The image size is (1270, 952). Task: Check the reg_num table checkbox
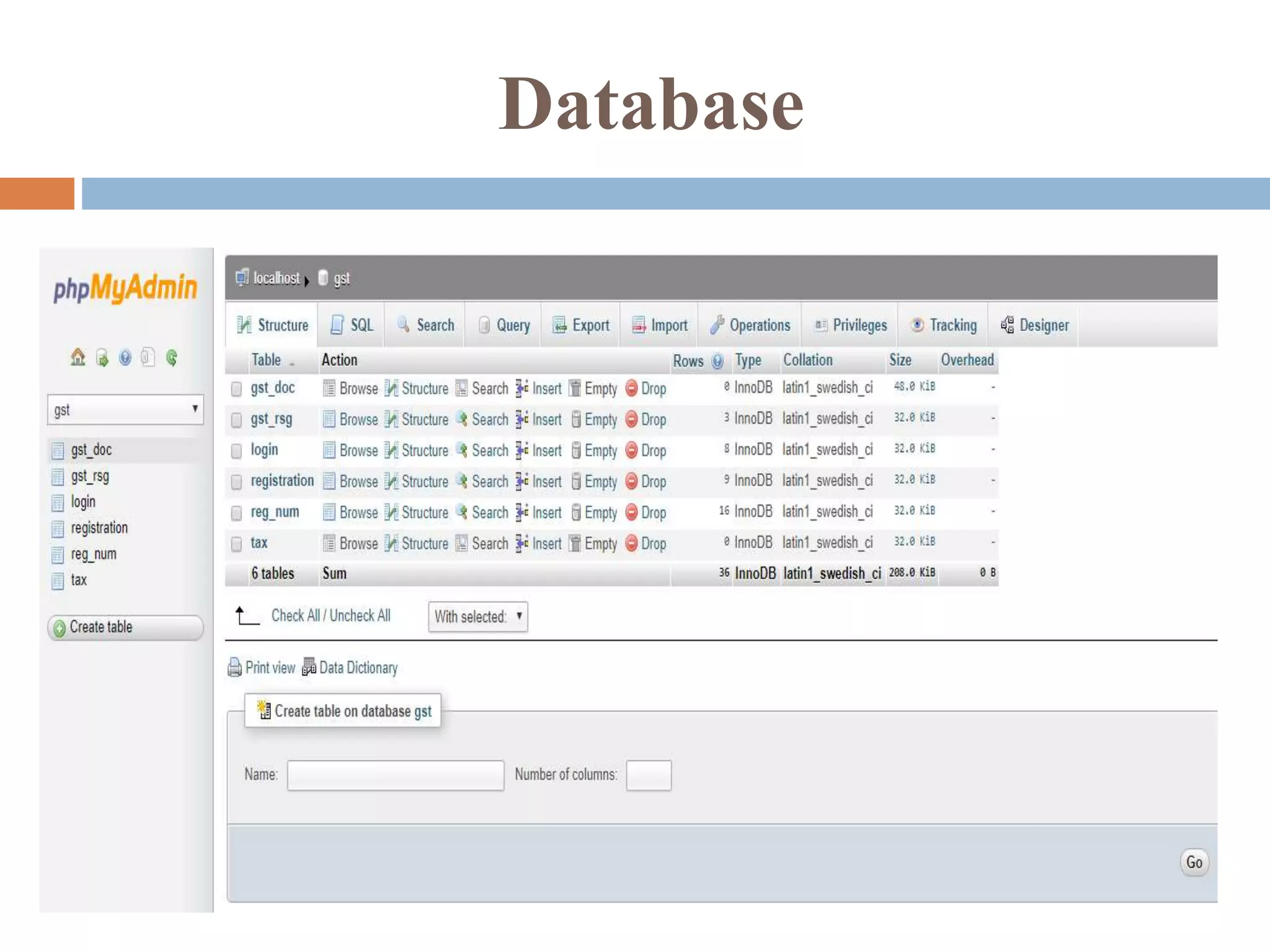[236, 513]
